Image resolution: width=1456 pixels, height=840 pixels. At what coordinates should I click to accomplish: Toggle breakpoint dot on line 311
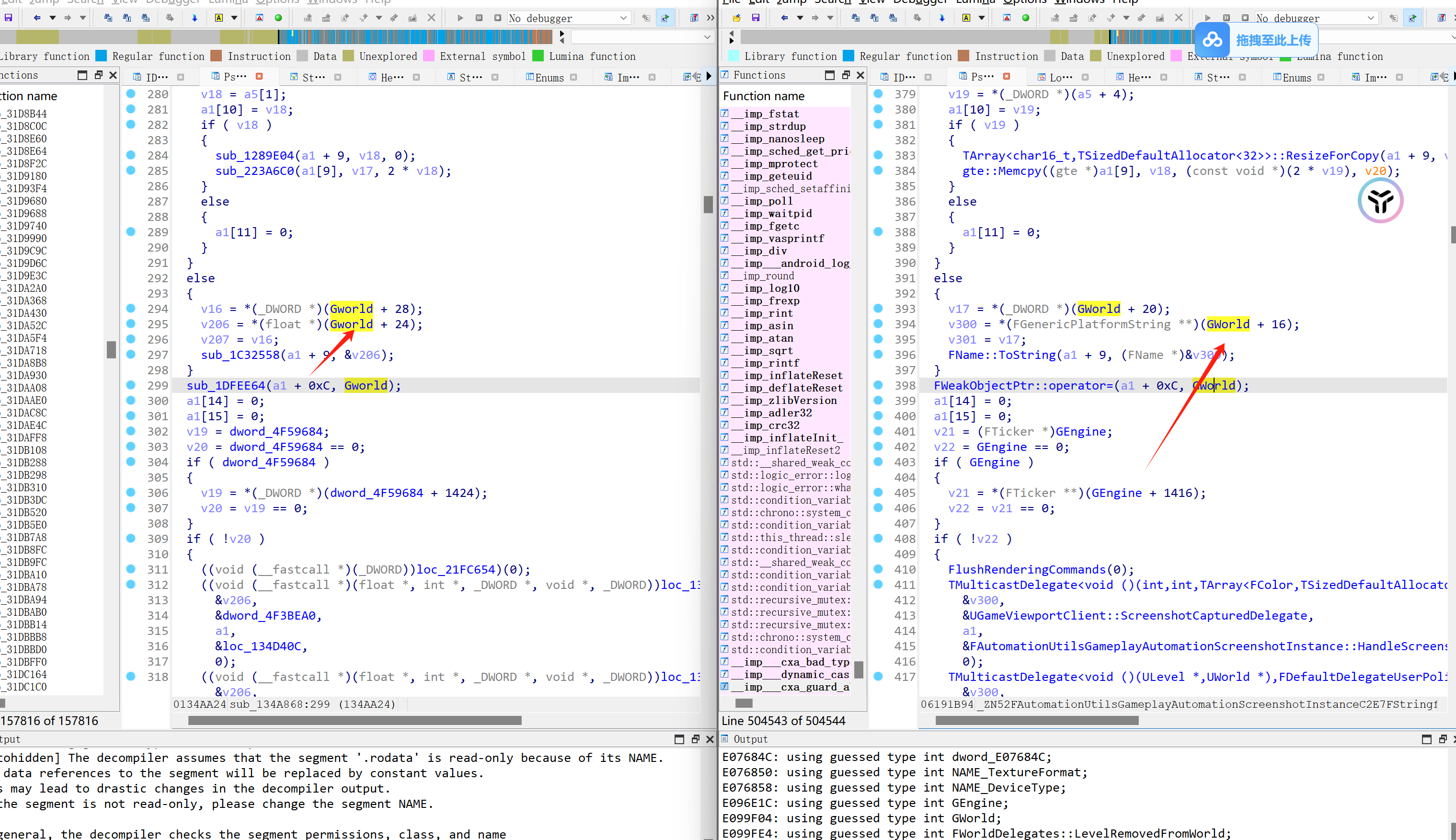pos(131,569)
